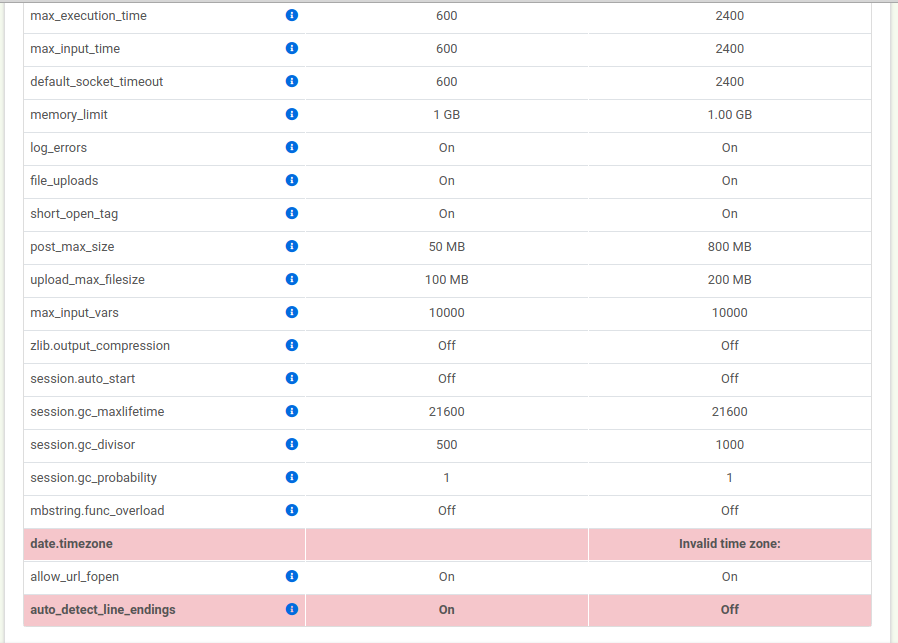Select the auto_detect_line_endings label
The width and height of the screenshot is (898, 643).
103,610
